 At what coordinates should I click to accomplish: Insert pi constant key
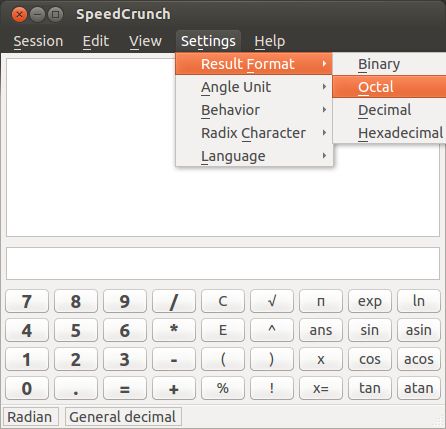coord(321,301)
